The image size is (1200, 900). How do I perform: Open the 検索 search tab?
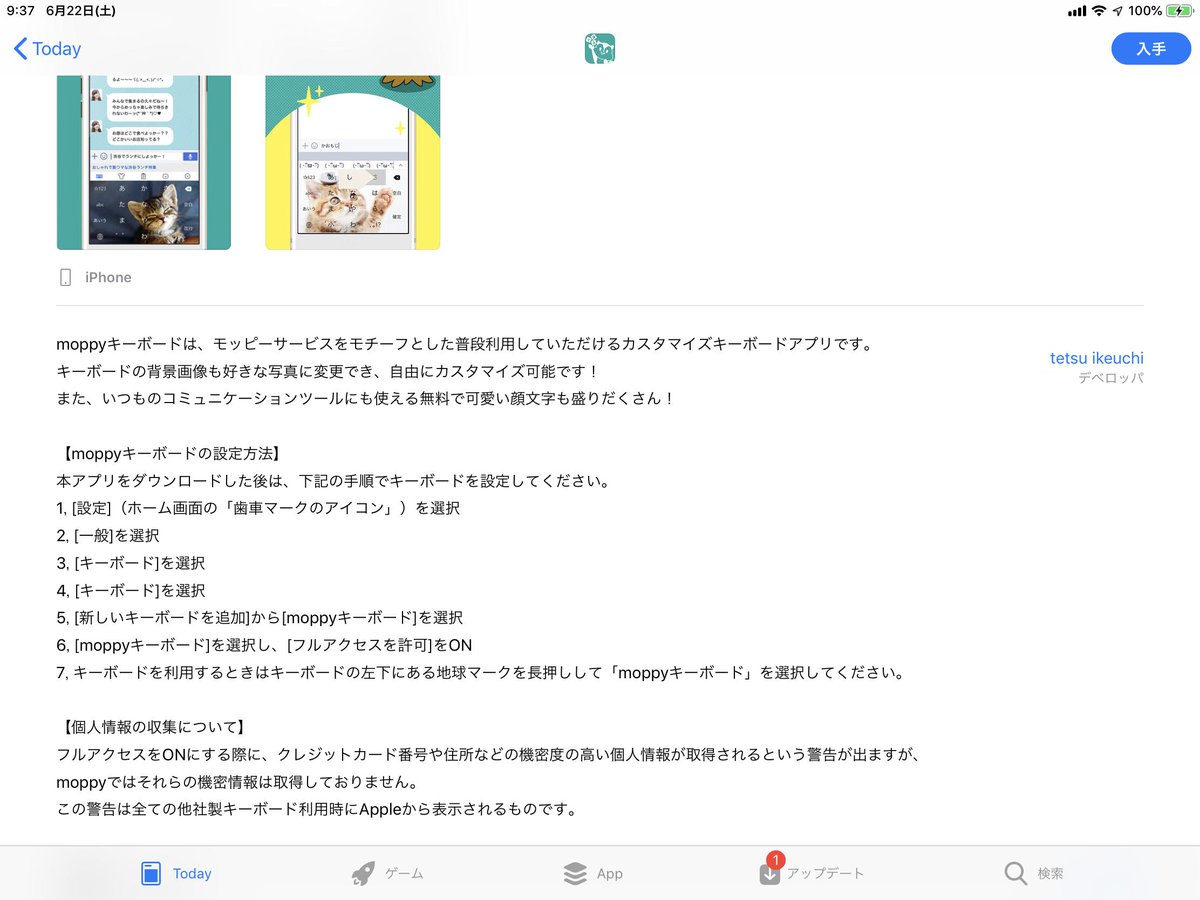1034,873
